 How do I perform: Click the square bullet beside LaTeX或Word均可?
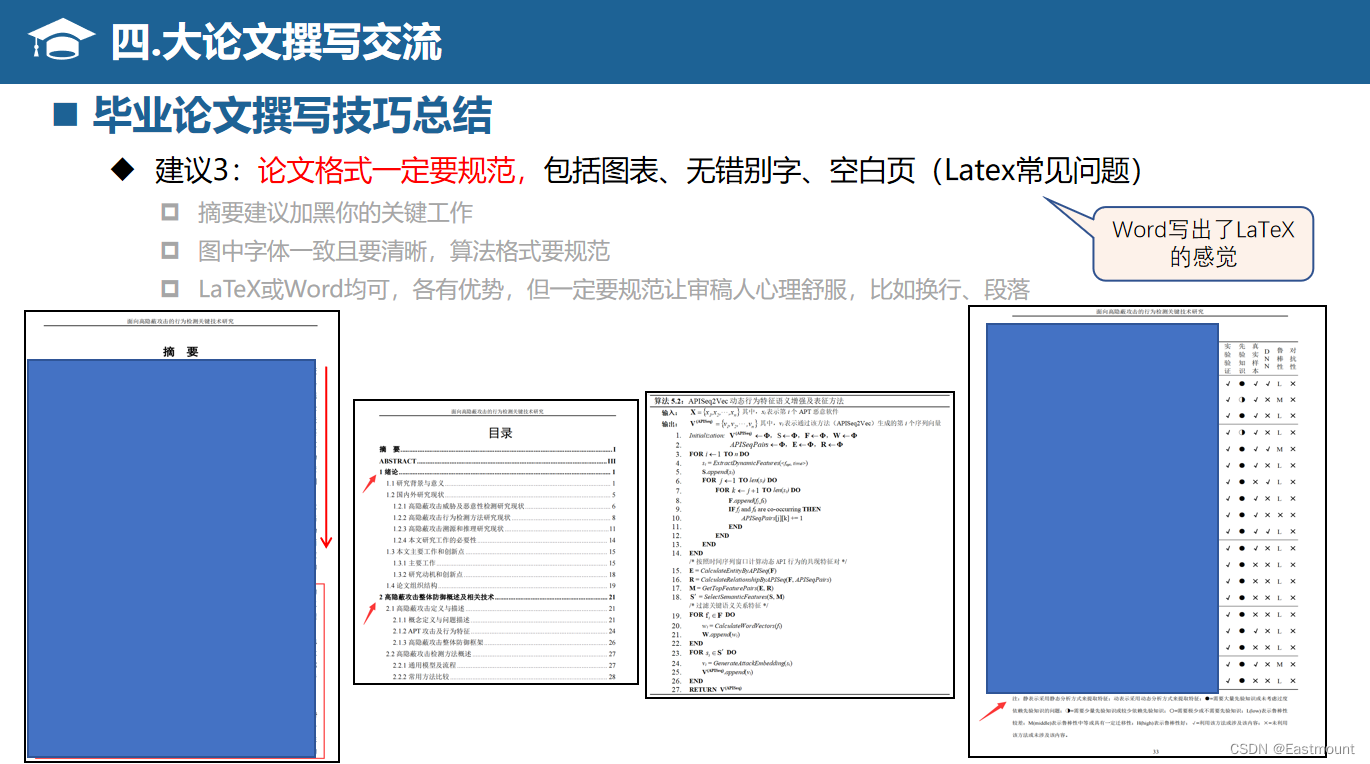170,289
